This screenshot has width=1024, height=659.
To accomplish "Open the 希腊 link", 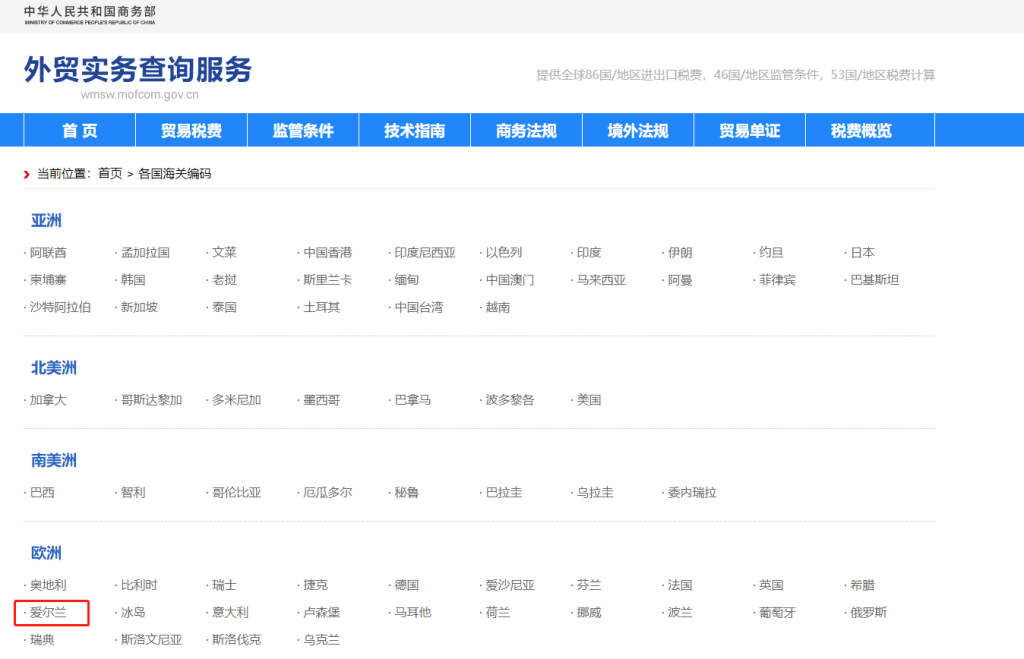I will [862, 586].
